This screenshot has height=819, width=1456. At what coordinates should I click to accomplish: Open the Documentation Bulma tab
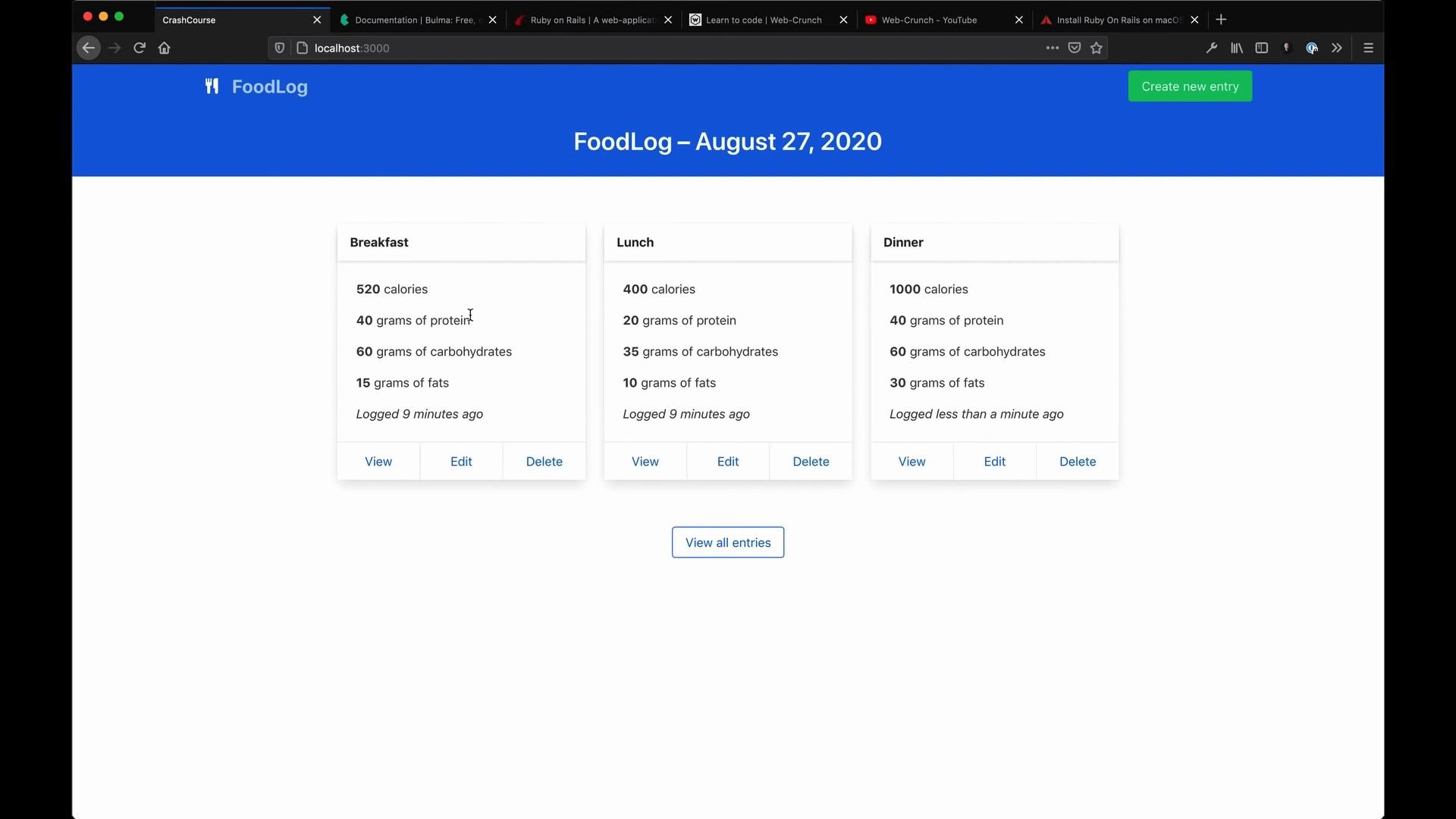click(414, 19)
